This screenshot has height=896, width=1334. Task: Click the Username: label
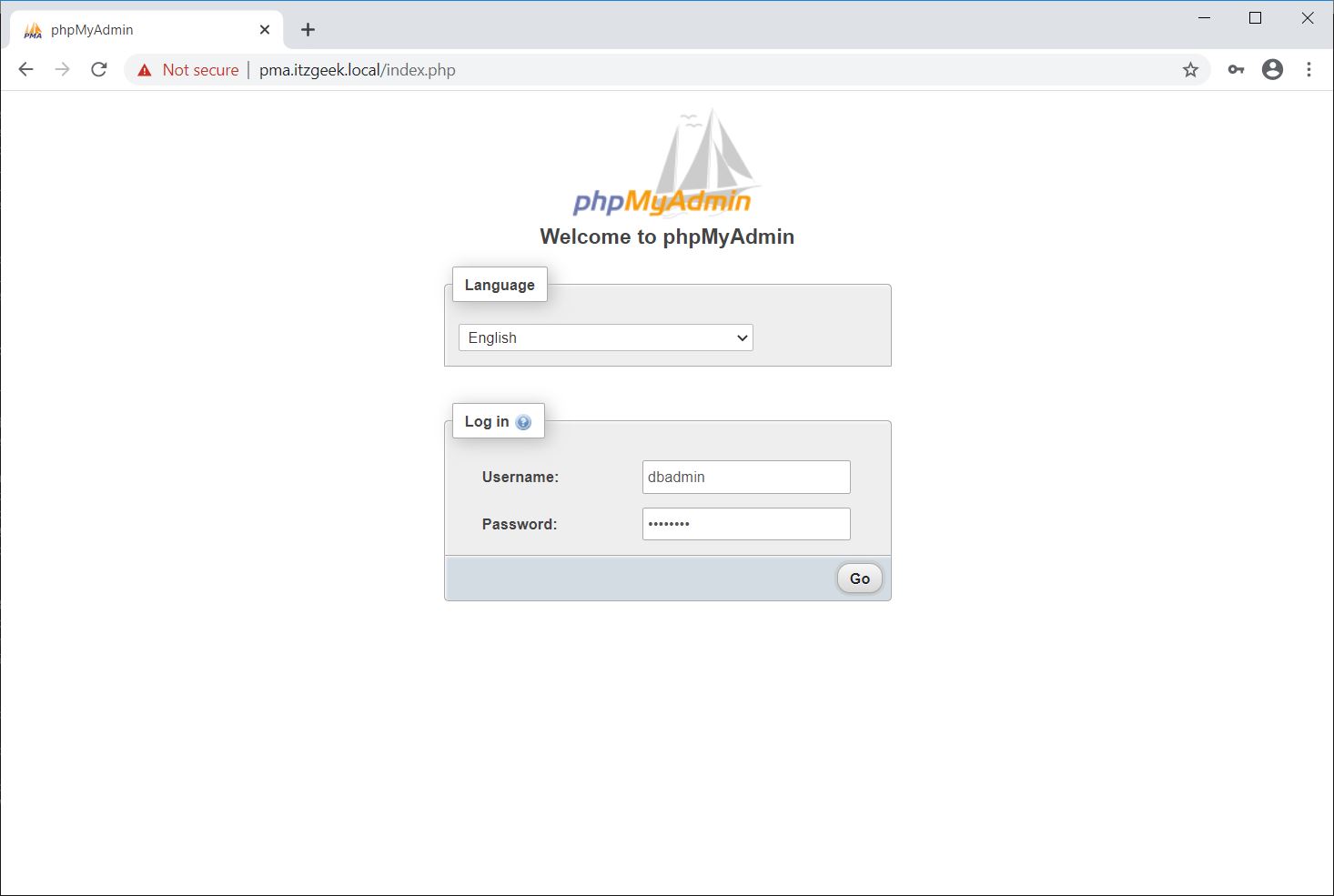coord(520,477)
